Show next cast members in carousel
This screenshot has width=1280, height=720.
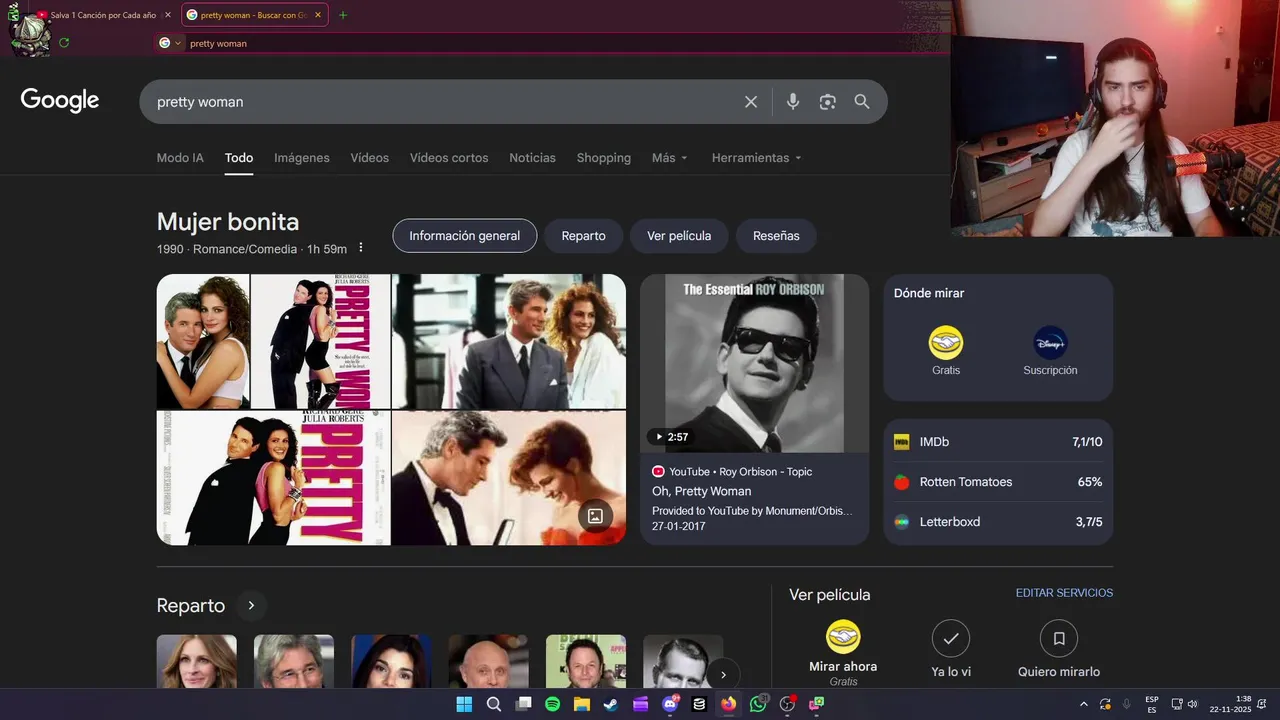tap(723, 675)
